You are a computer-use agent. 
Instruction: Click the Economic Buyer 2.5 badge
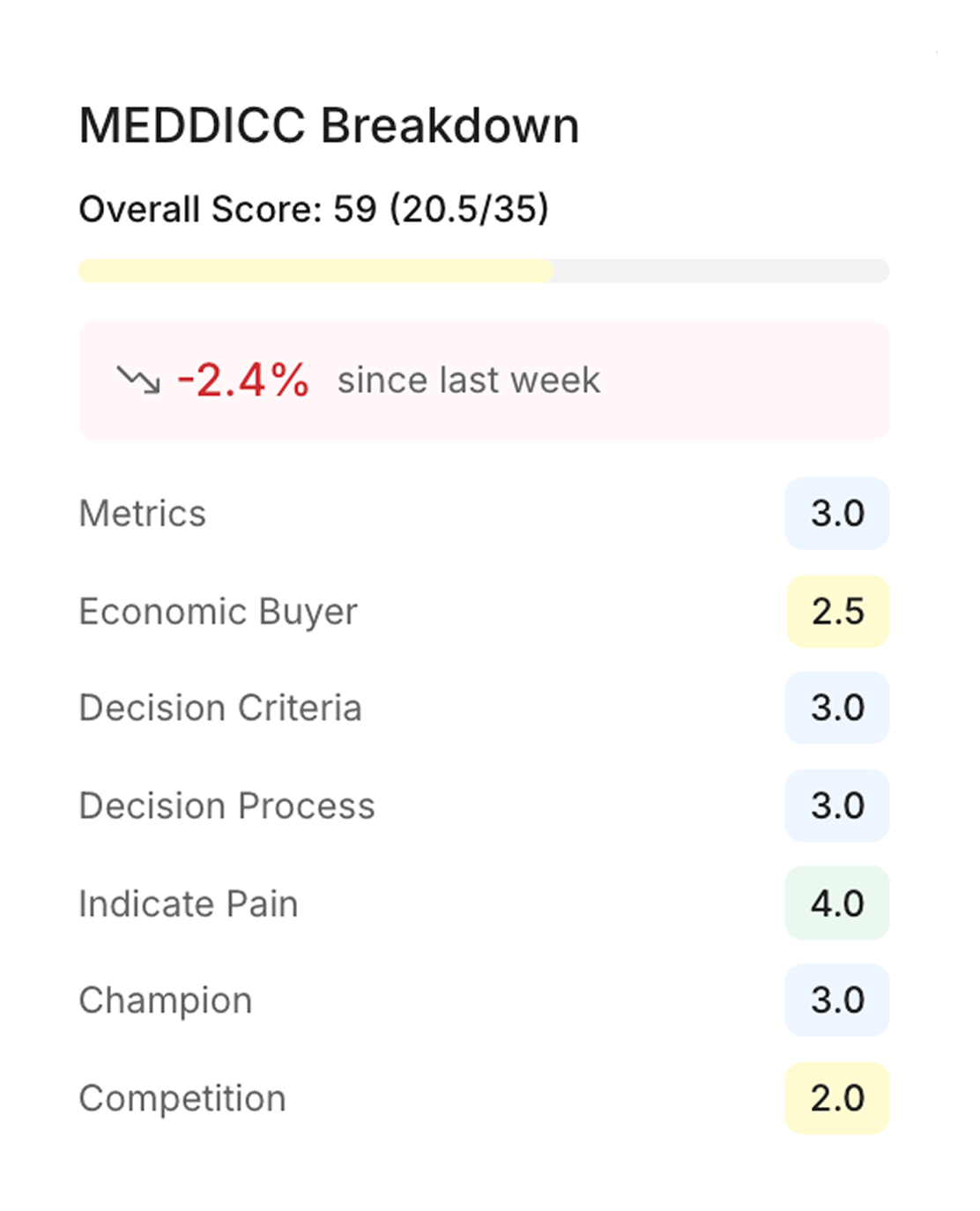[x=836, y=611]
